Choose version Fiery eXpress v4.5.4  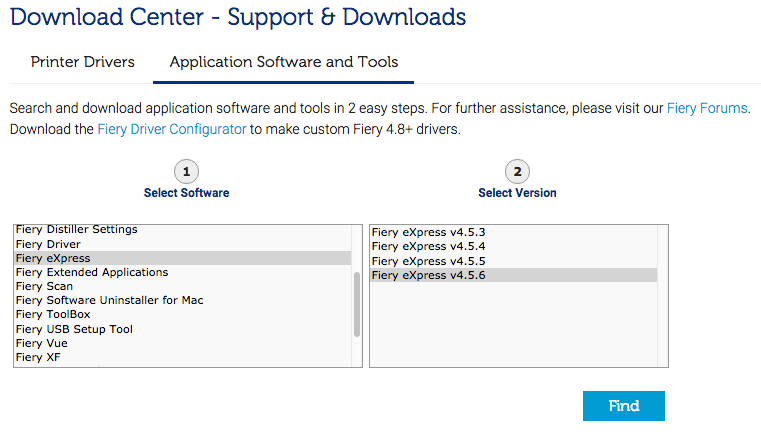[428, 246]
